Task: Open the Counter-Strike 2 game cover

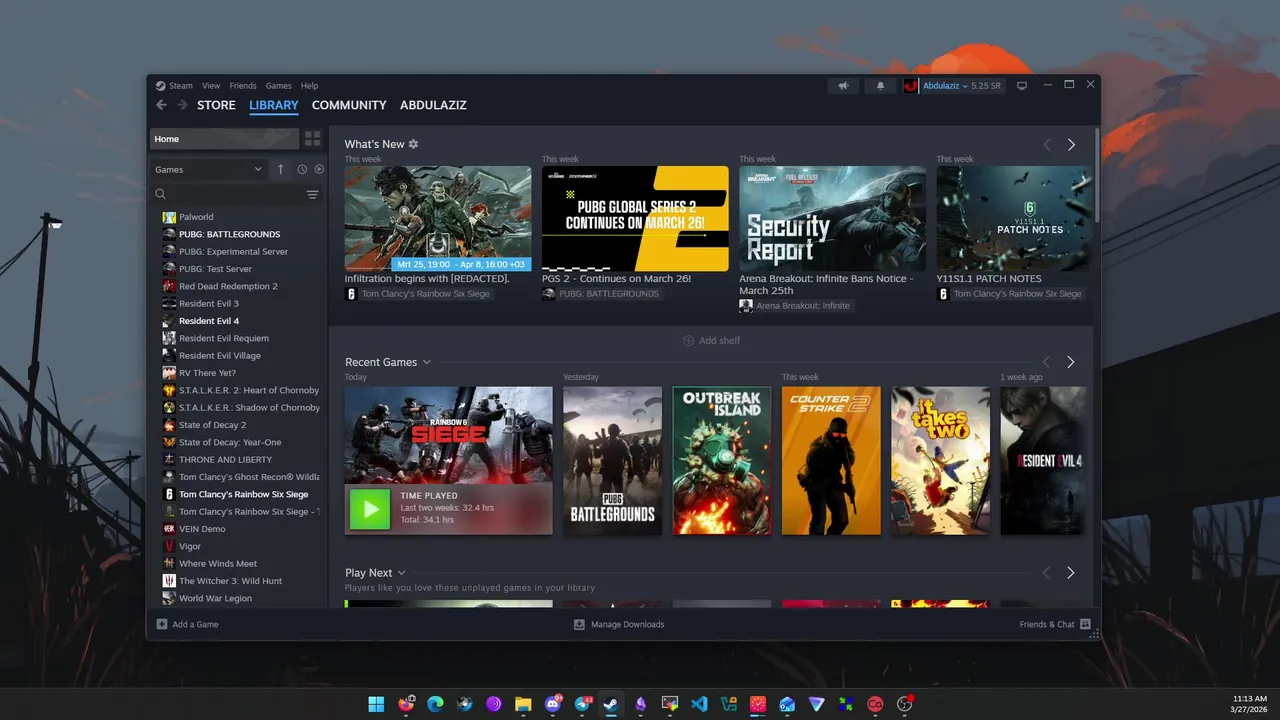Action: pyautogui.click(x=831, y=461)
